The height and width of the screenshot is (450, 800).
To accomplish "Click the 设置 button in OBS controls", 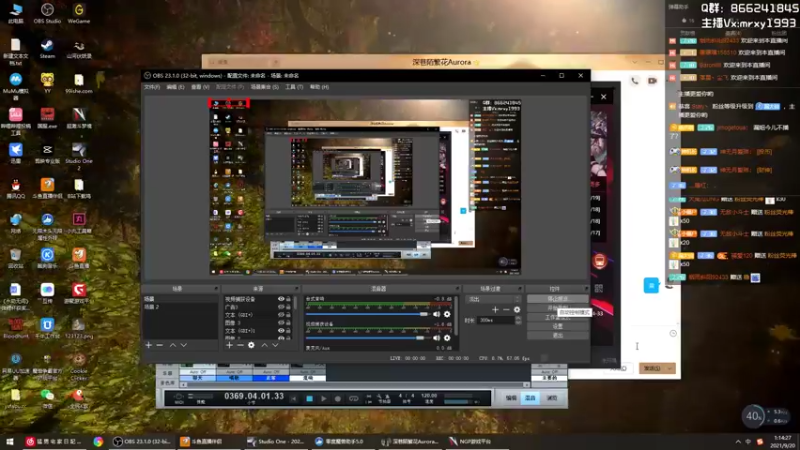I will pyautogui.click(x=557, y=327).
